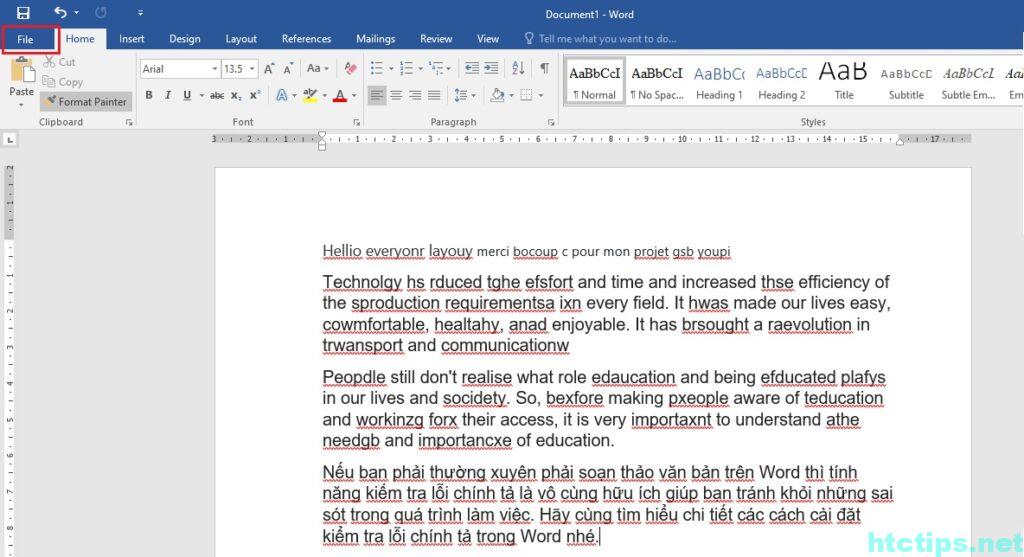Click the Clear All Formatting eraser icon
1024x557 pixels.
[350, 69]
